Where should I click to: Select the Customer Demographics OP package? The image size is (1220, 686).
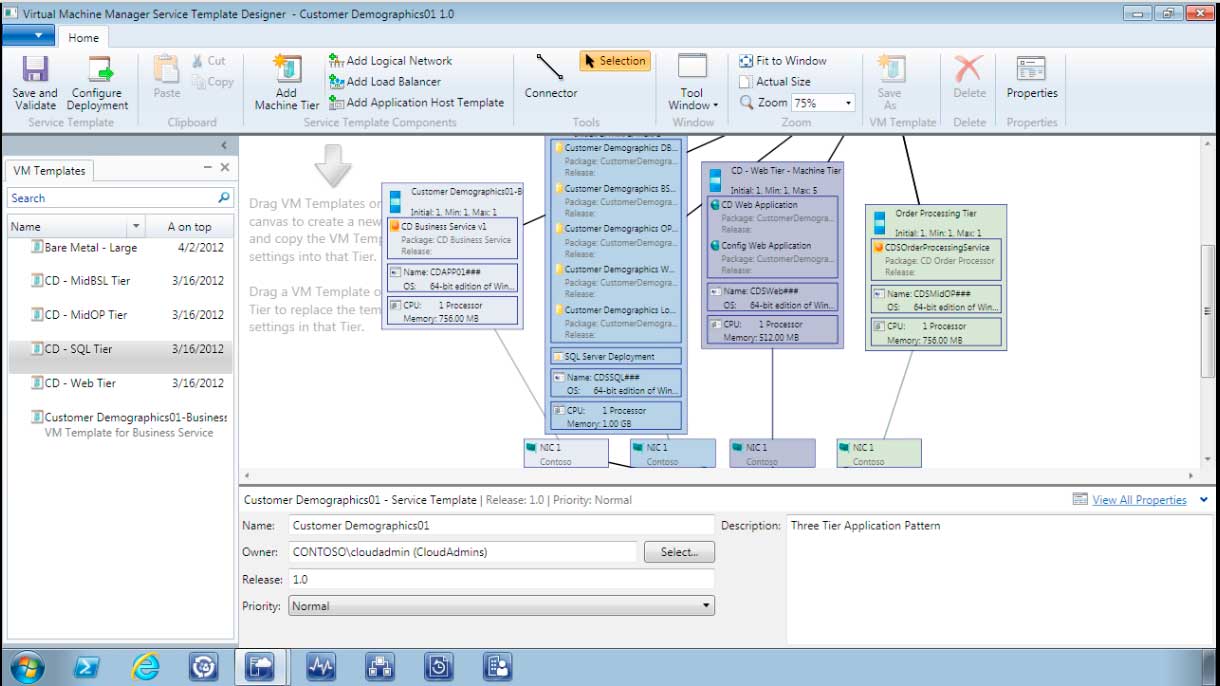(616, 242)
